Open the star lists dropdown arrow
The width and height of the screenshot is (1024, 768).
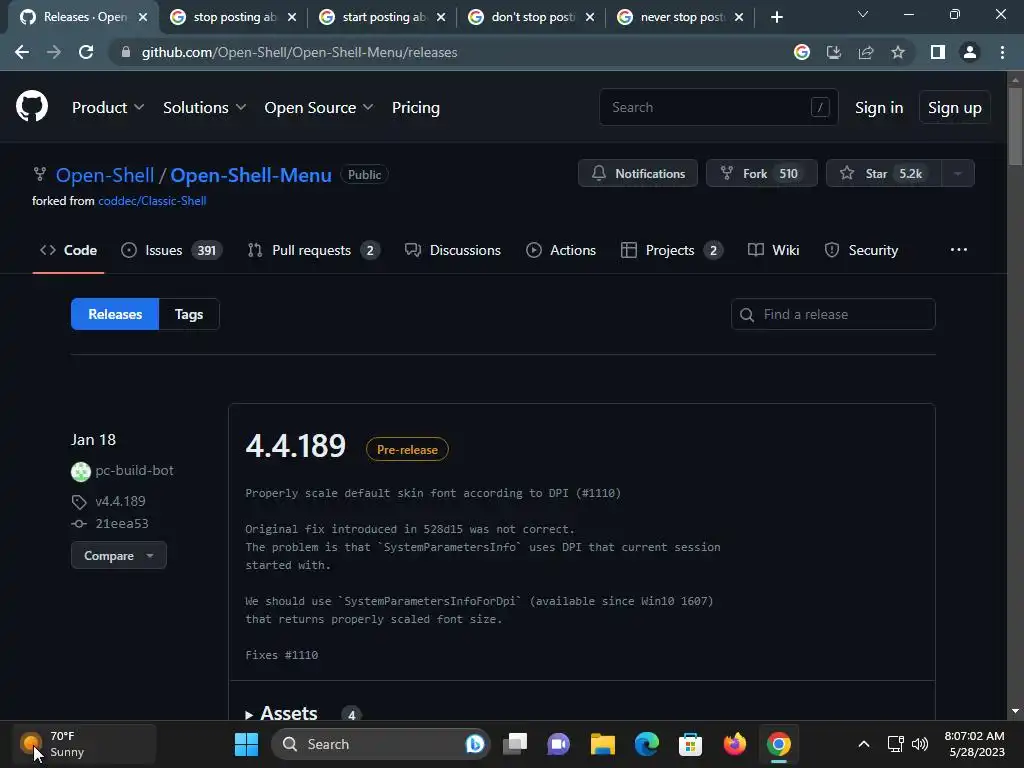tap(958, 174)
